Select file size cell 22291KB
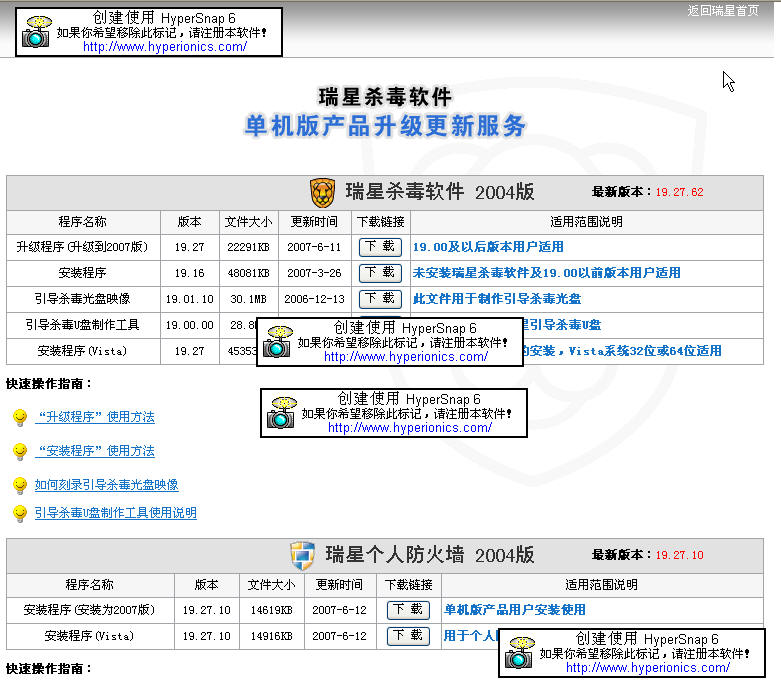The height and width of the screenshot is (685, 781). coord(249,247)
